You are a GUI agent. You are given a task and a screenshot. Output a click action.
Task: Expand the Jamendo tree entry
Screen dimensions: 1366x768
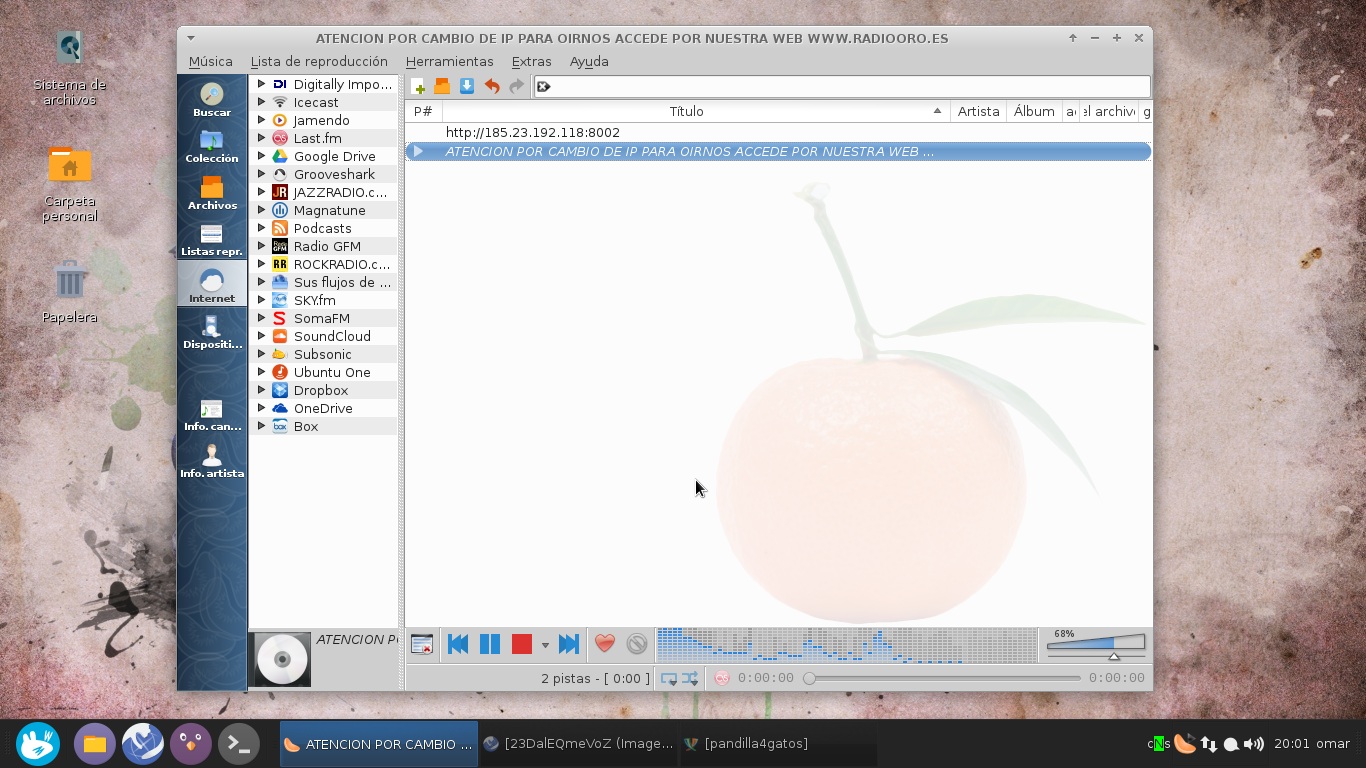click(x=261, y=120)
